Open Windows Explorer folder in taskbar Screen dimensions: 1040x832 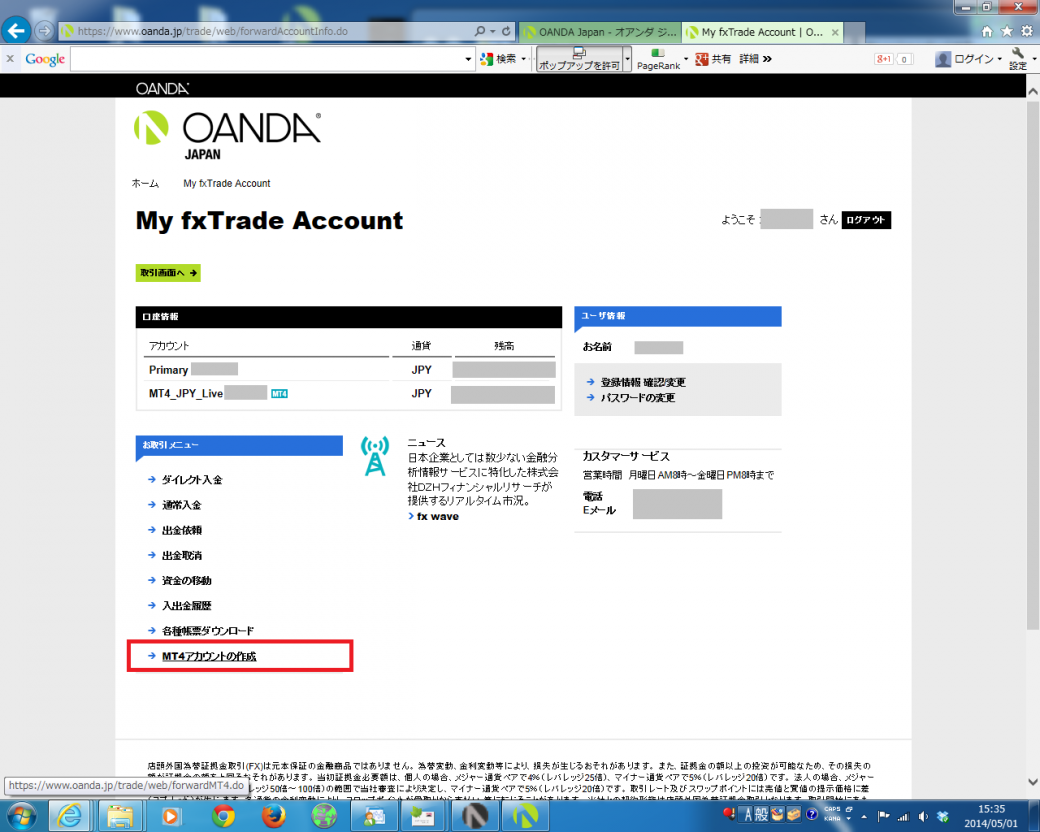pyautogui.click(x=120, y=815)
